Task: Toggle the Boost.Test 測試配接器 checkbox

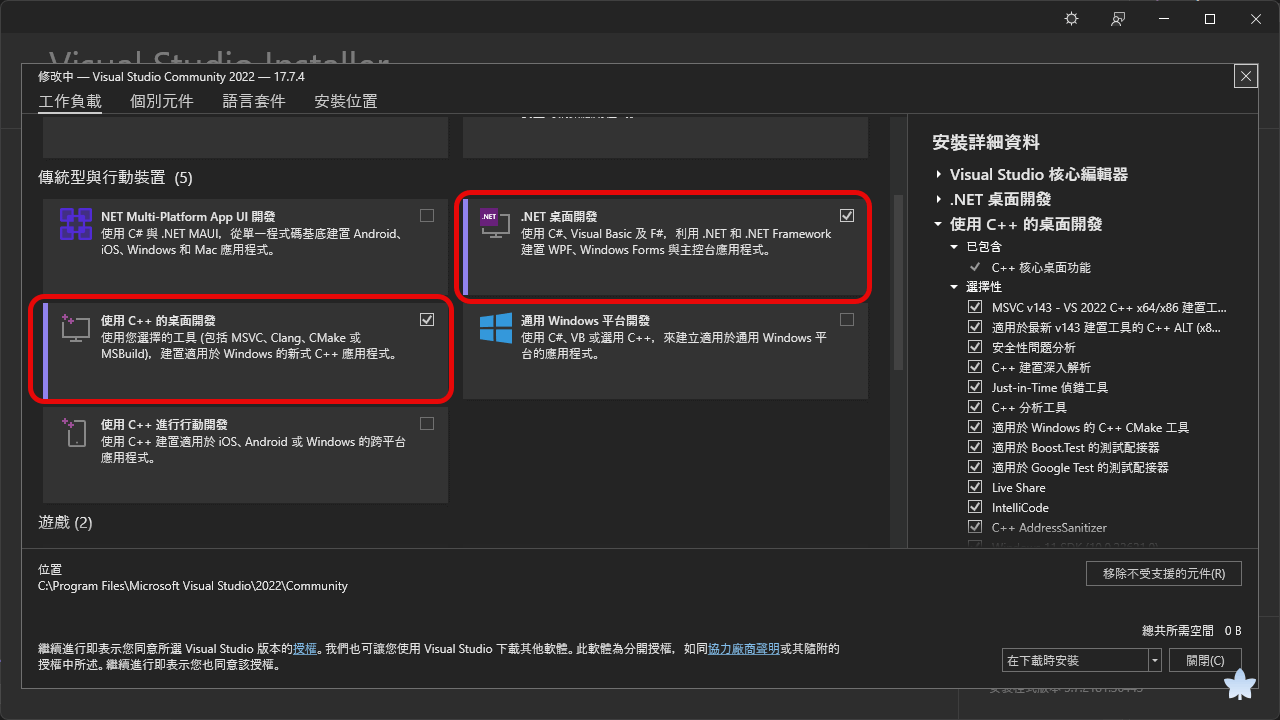Action: point(975,447)
